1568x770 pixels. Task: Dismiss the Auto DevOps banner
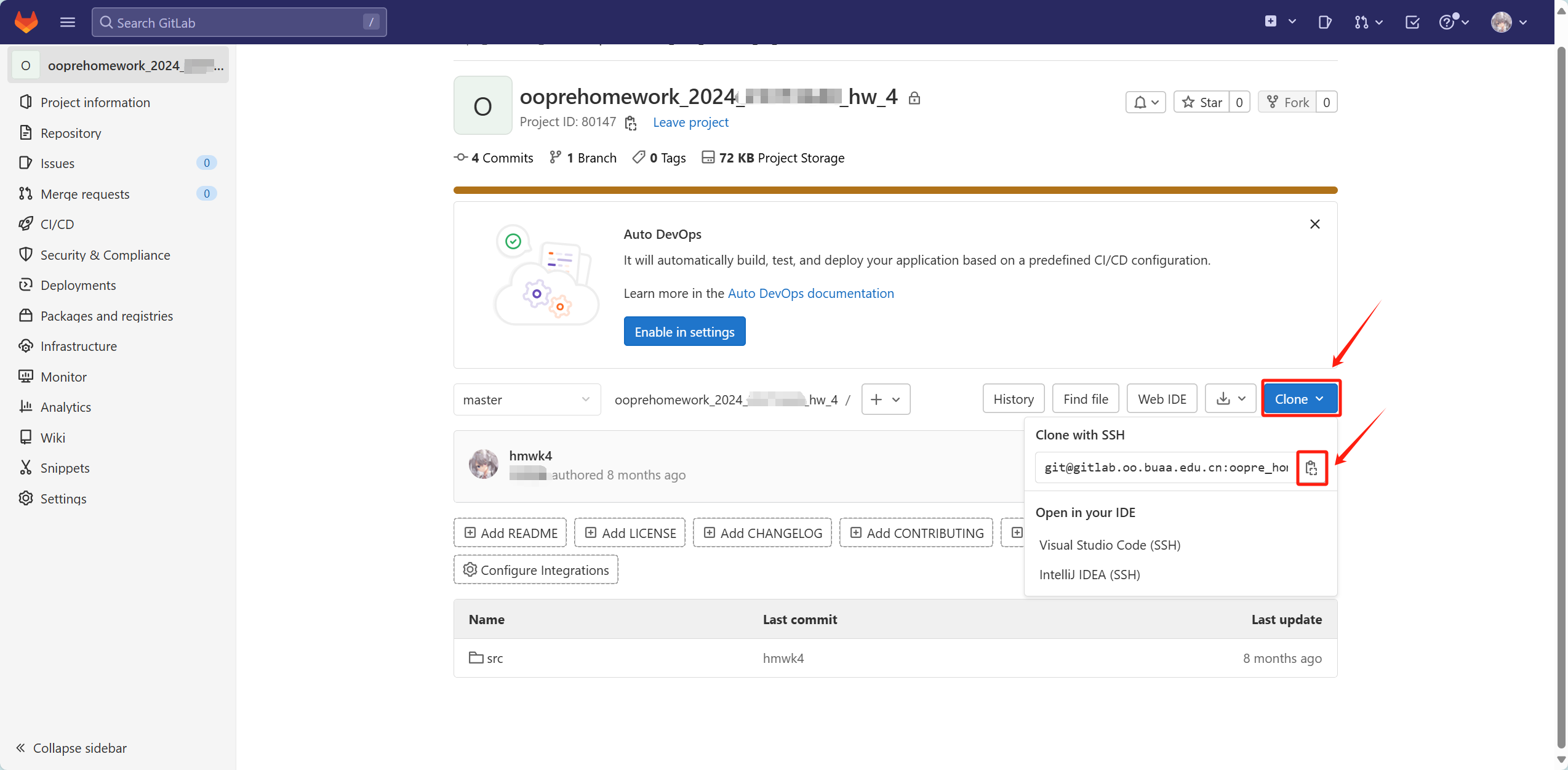pos(1314,224)
